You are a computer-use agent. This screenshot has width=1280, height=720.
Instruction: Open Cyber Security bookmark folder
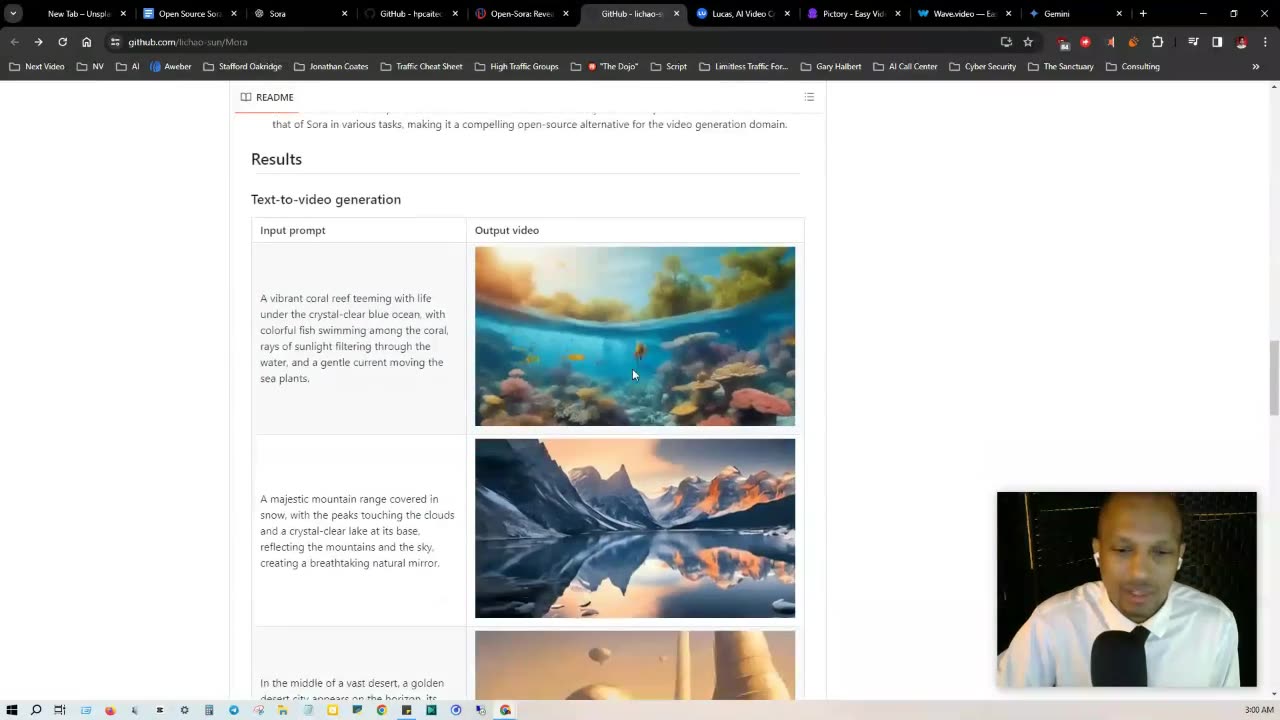pyautogui.click(x=982, y=67)
